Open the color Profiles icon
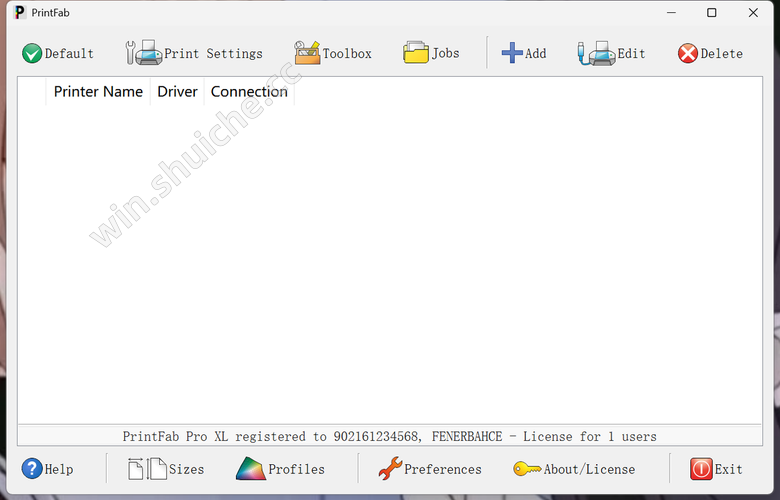The width and height of the screenshot is (780, 500). (251, 469)
